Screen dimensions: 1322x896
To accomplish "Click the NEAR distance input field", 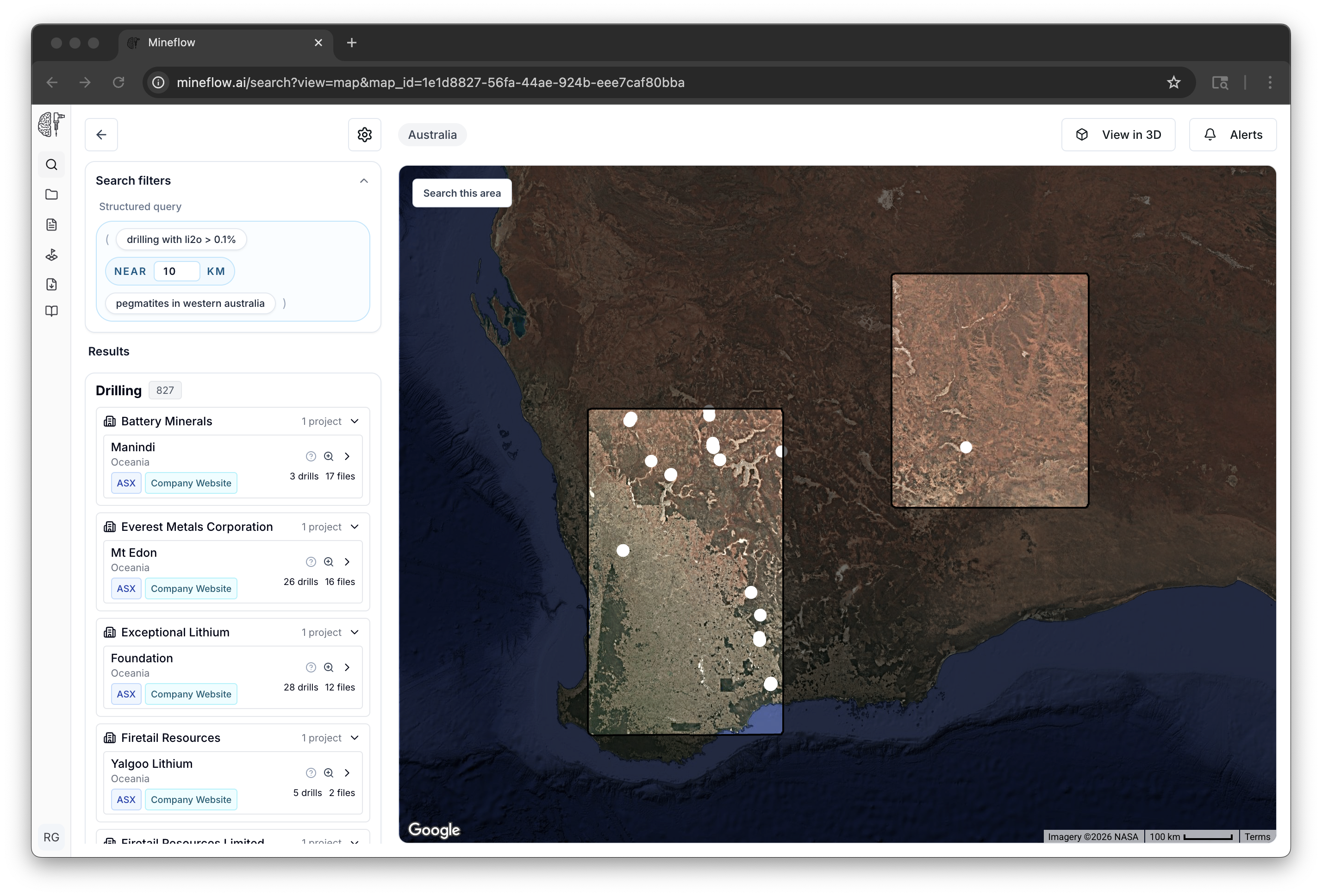I will 177,271.
